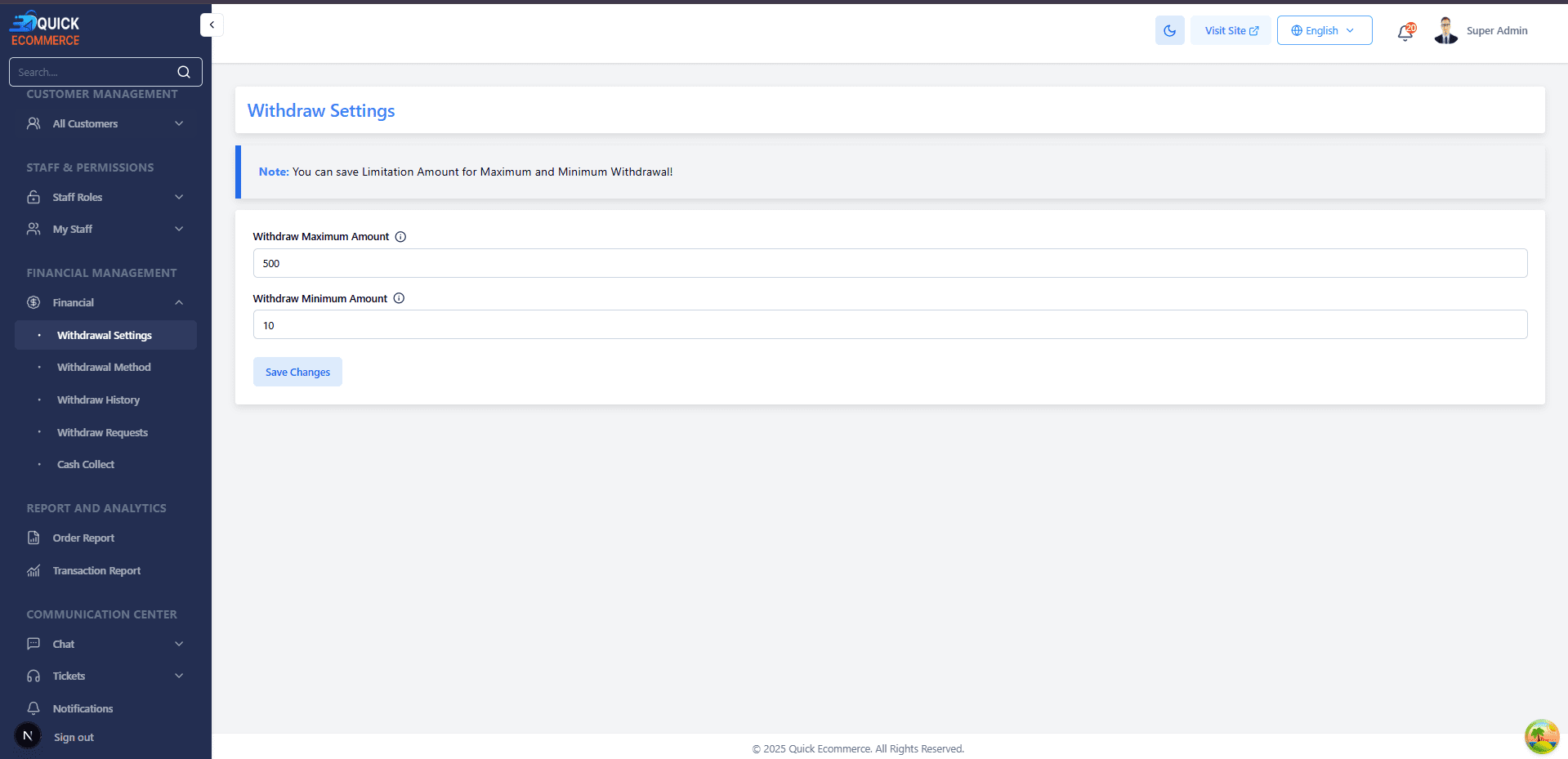Click the sidebar search magnifier icon
The width and height of the screenshot is (1568, 759).
pos(184,72)
